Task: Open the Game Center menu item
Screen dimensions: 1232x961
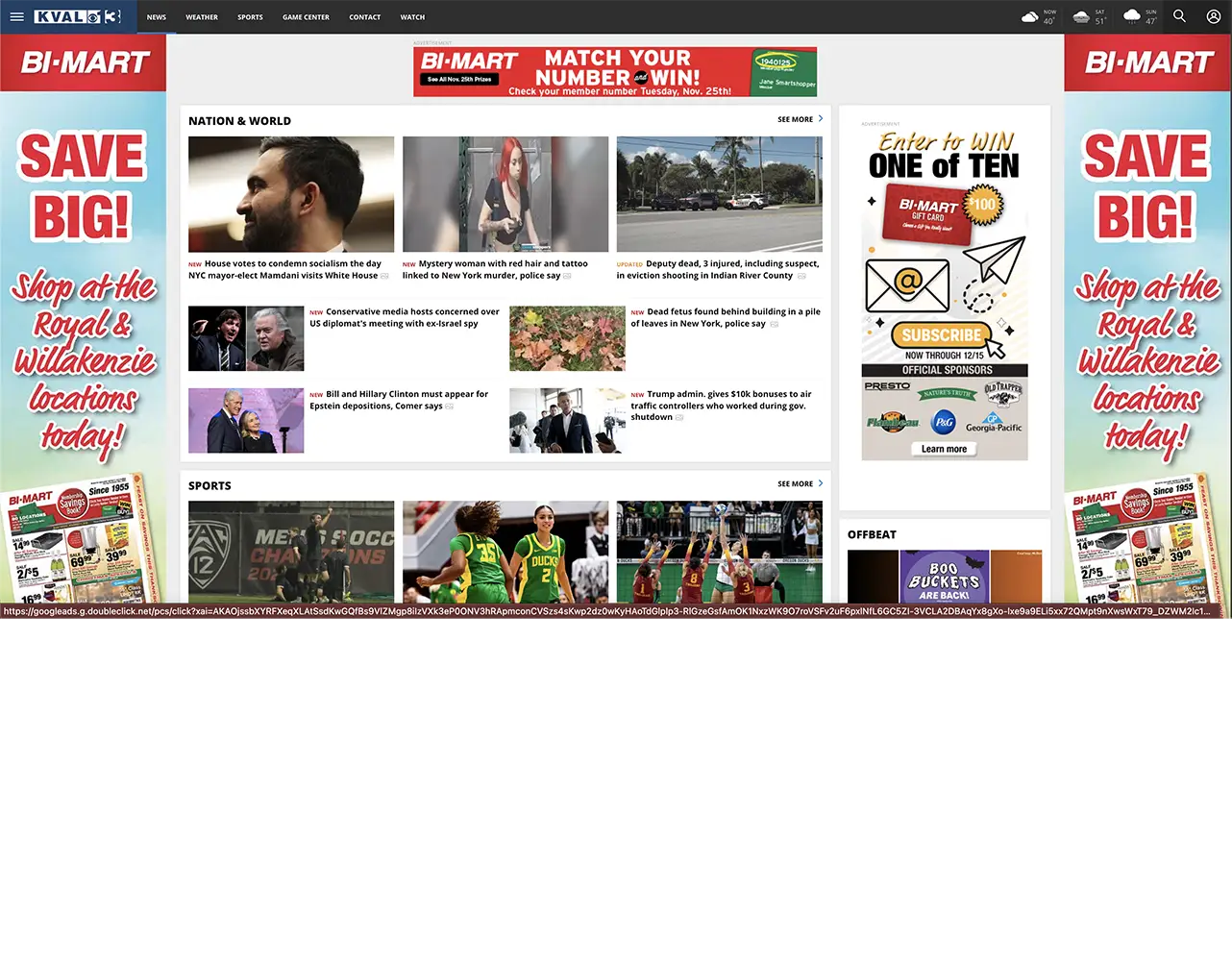Action: click(x=306, y=17)
